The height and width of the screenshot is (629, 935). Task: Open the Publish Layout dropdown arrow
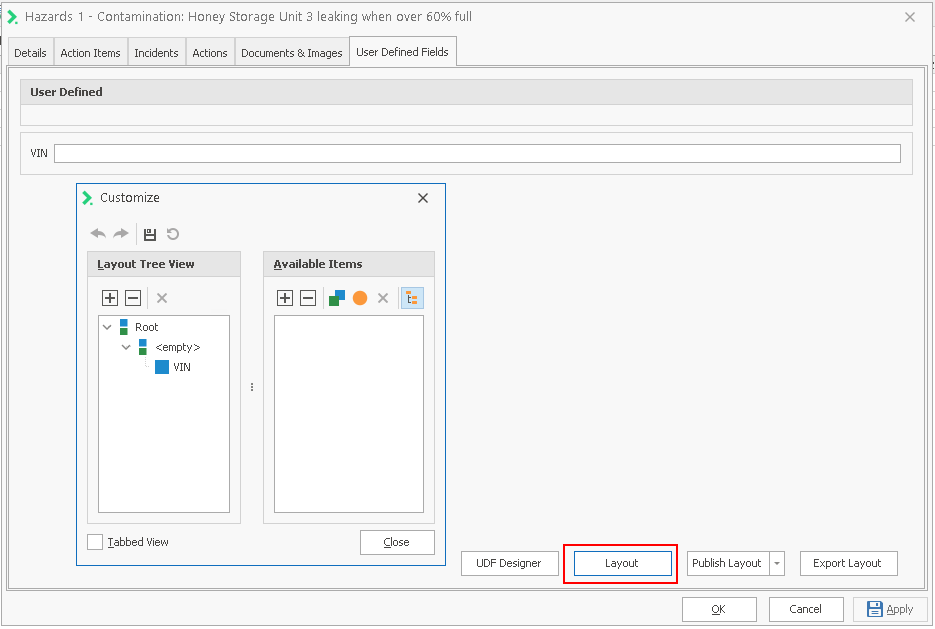tap(777, 563)
